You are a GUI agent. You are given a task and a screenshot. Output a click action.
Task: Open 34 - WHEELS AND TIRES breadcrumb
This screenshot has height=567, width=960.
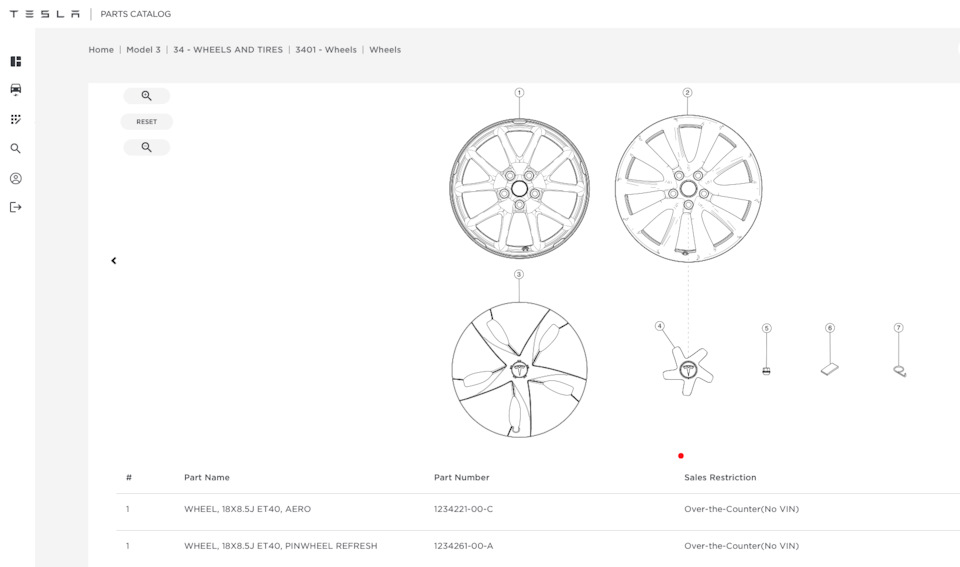point(228,50)
